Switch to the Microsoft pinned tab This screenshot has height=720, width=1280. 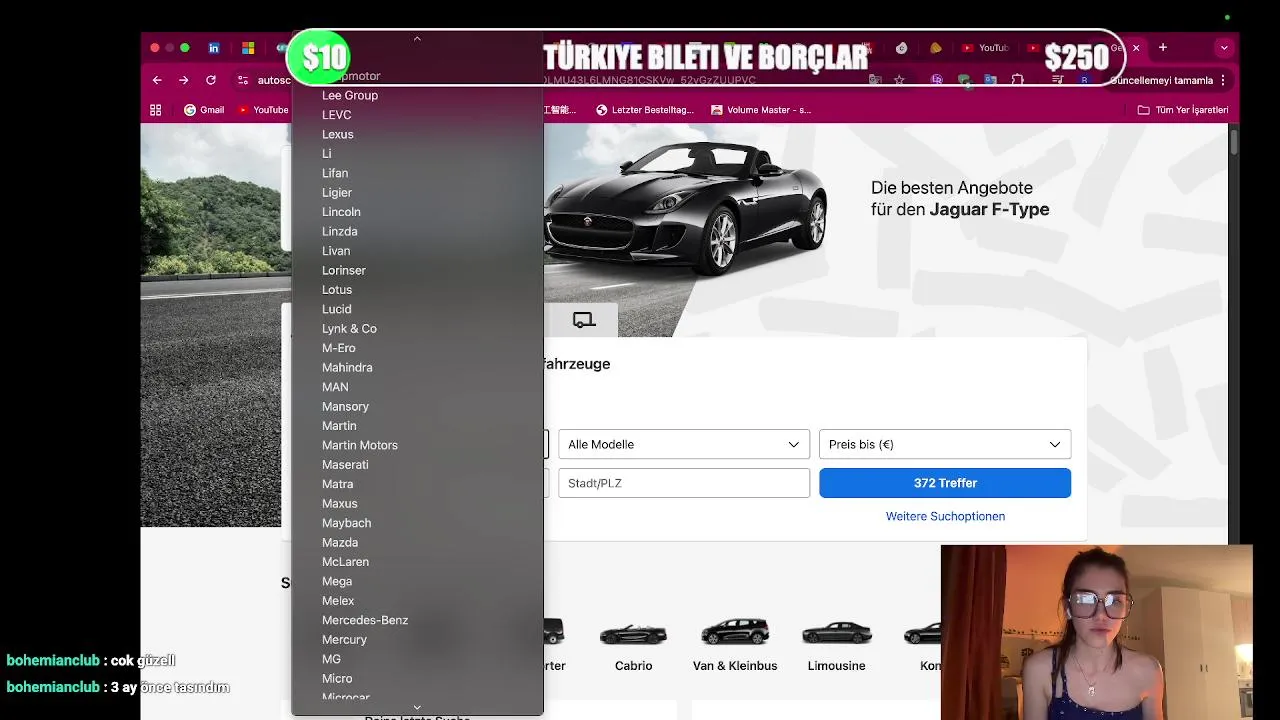coord(248,48)
